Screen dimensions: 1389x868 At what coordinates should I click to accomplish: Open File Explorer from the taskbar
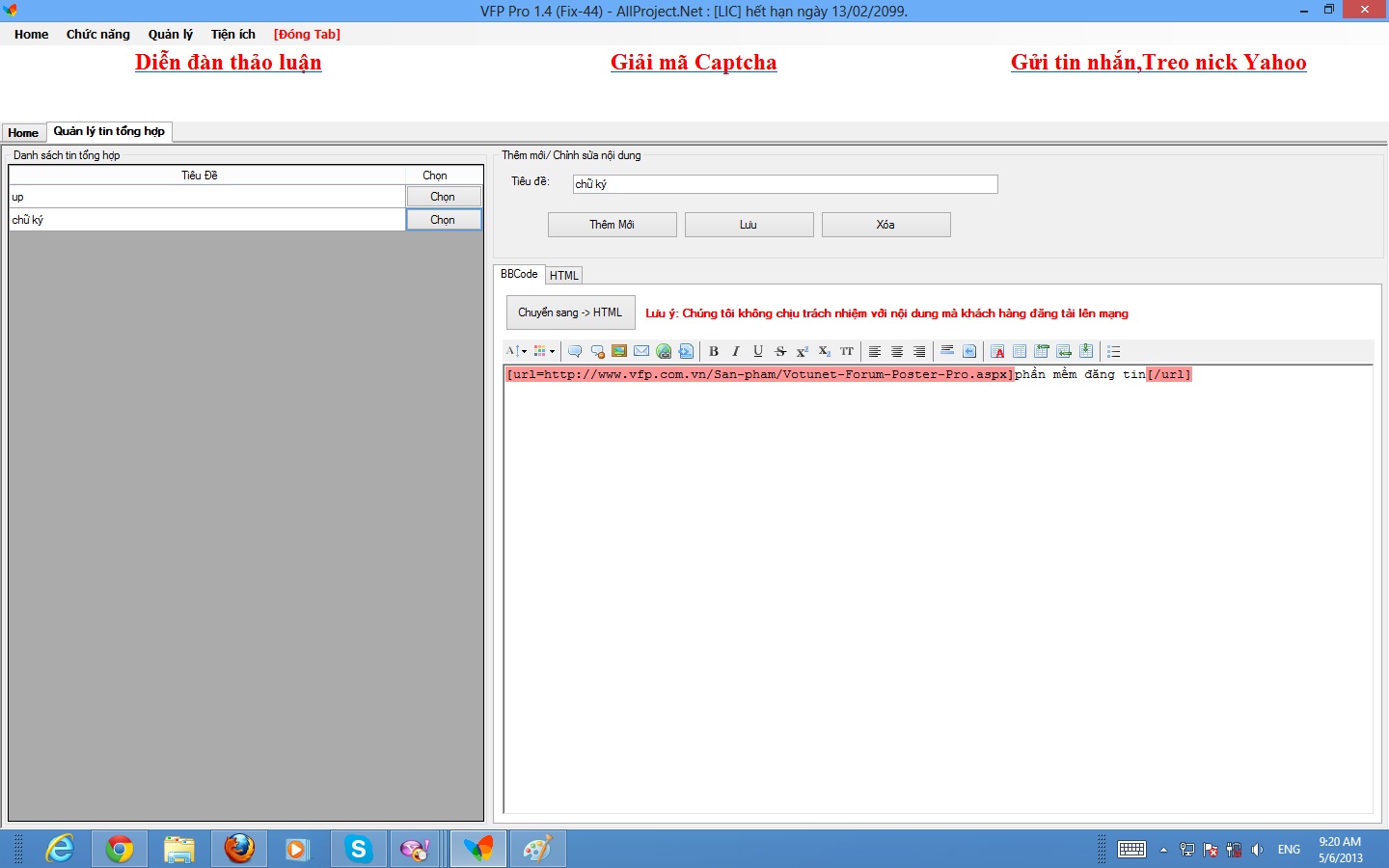click(179, 849)
